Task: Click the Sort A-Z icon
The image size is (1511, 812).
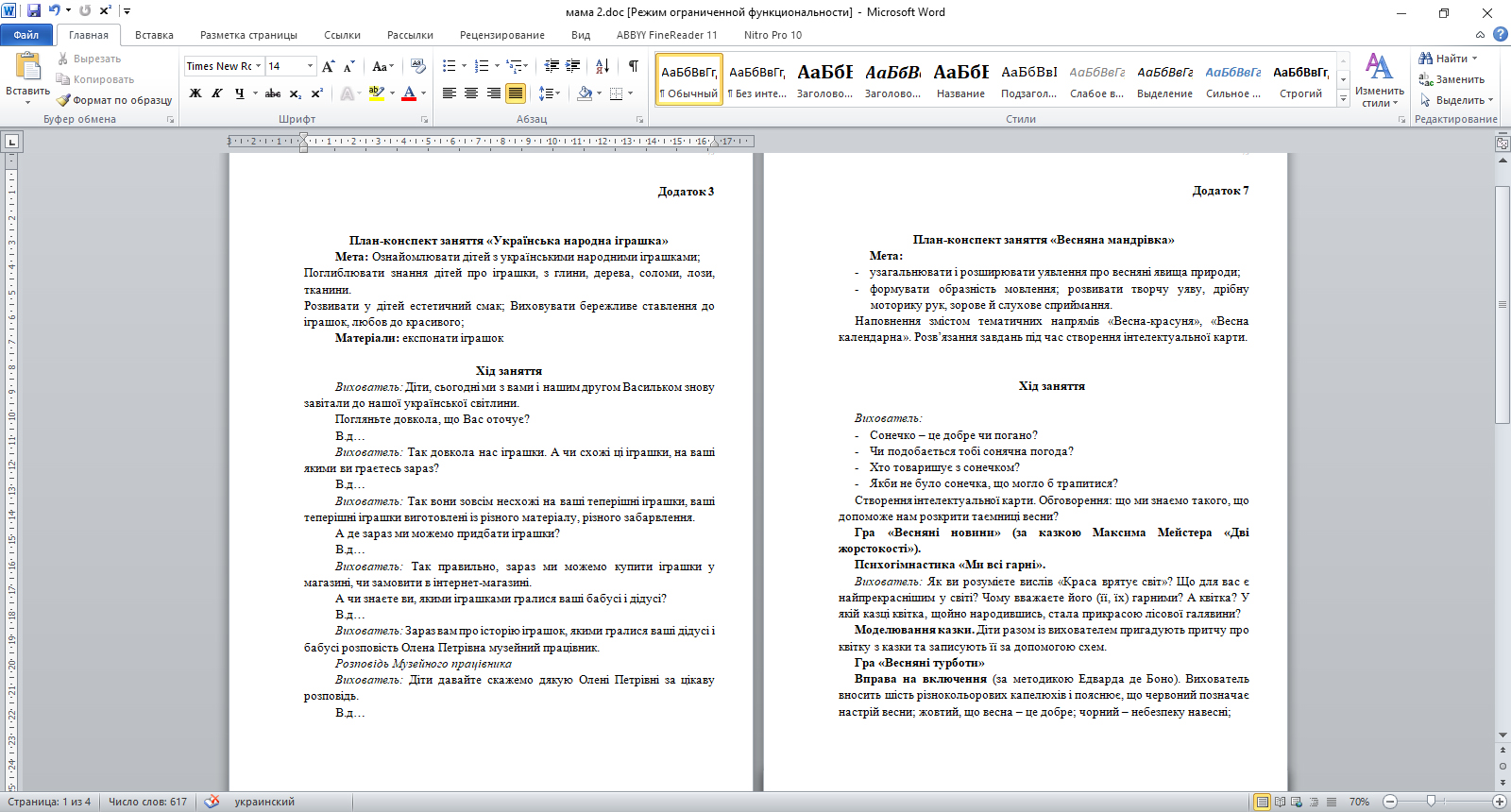Action: (603, 66)
